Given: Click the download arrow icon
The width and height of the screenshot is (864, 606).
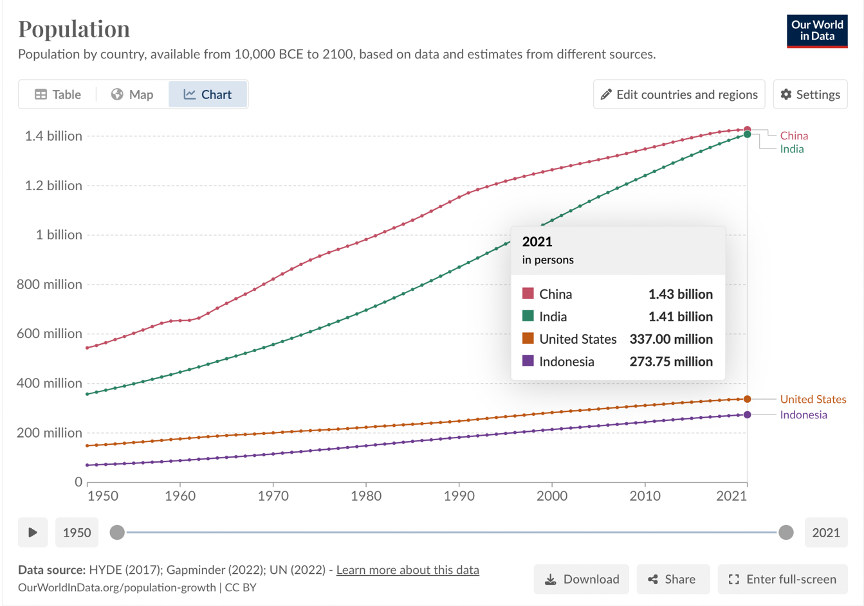Looking at the screenshot, I should [x=550, y=580].
